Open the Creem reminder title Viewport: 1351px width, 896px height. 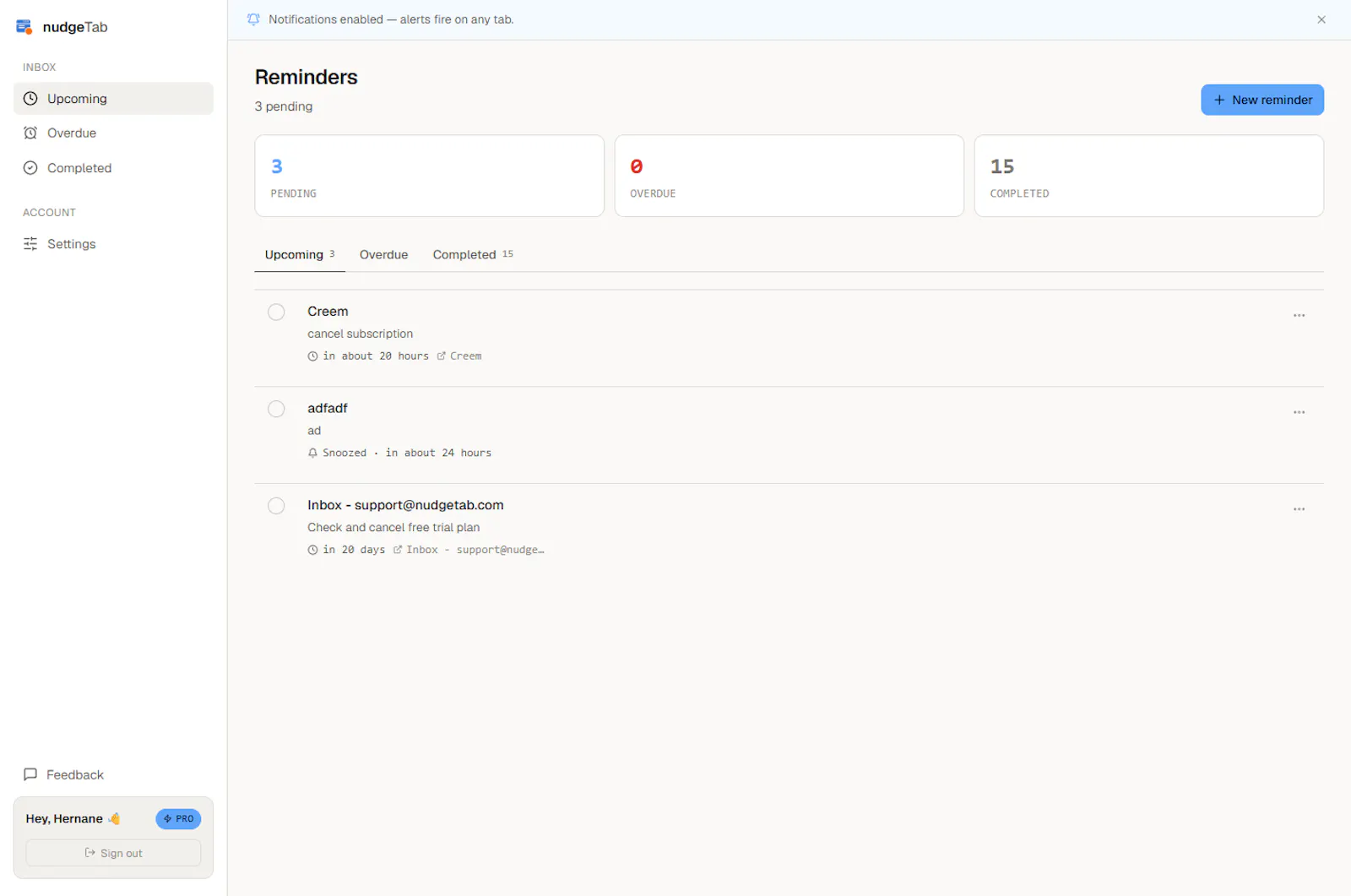[328, 312]
